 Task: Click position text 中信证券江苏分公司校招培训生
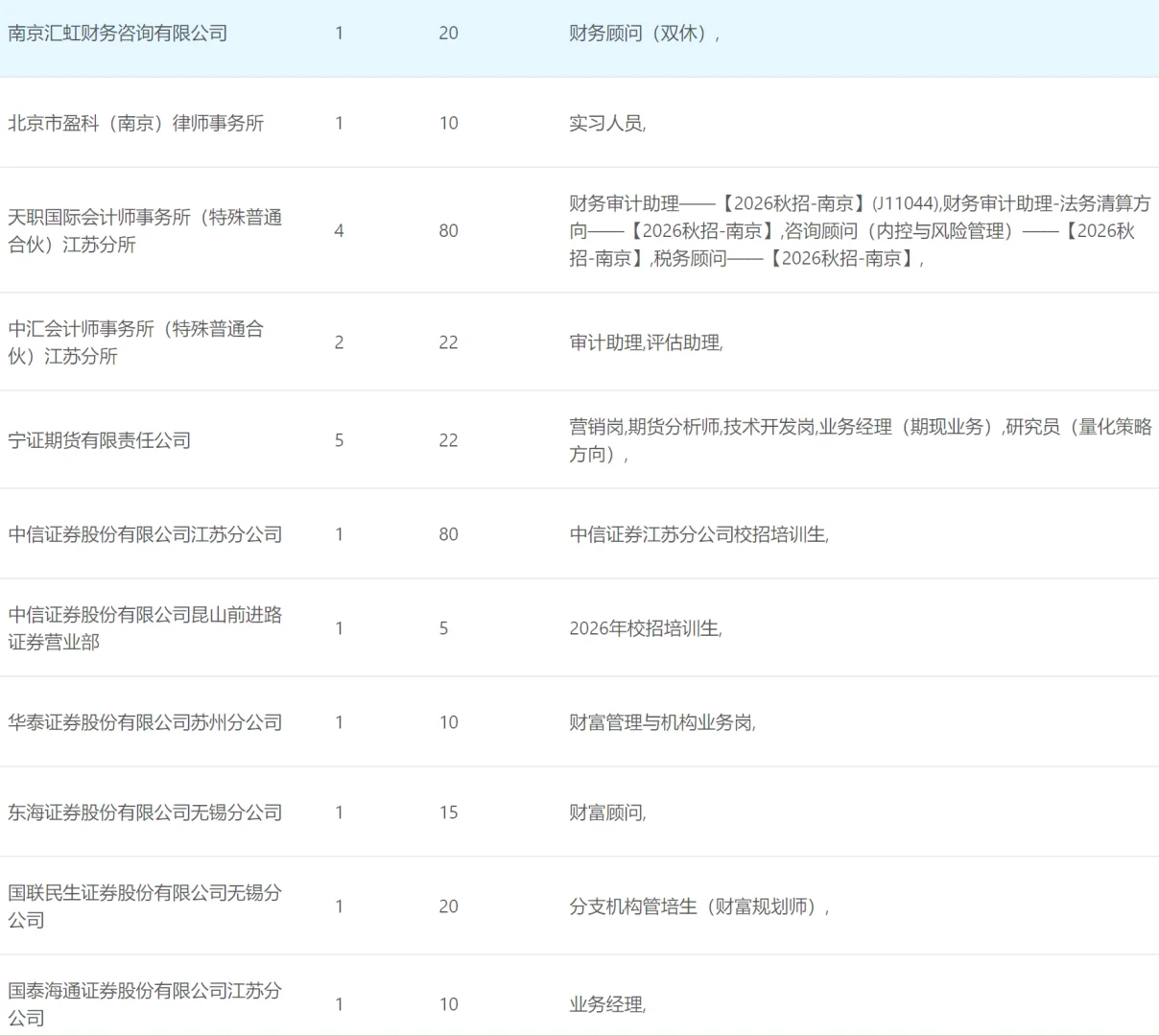point(698,534)
